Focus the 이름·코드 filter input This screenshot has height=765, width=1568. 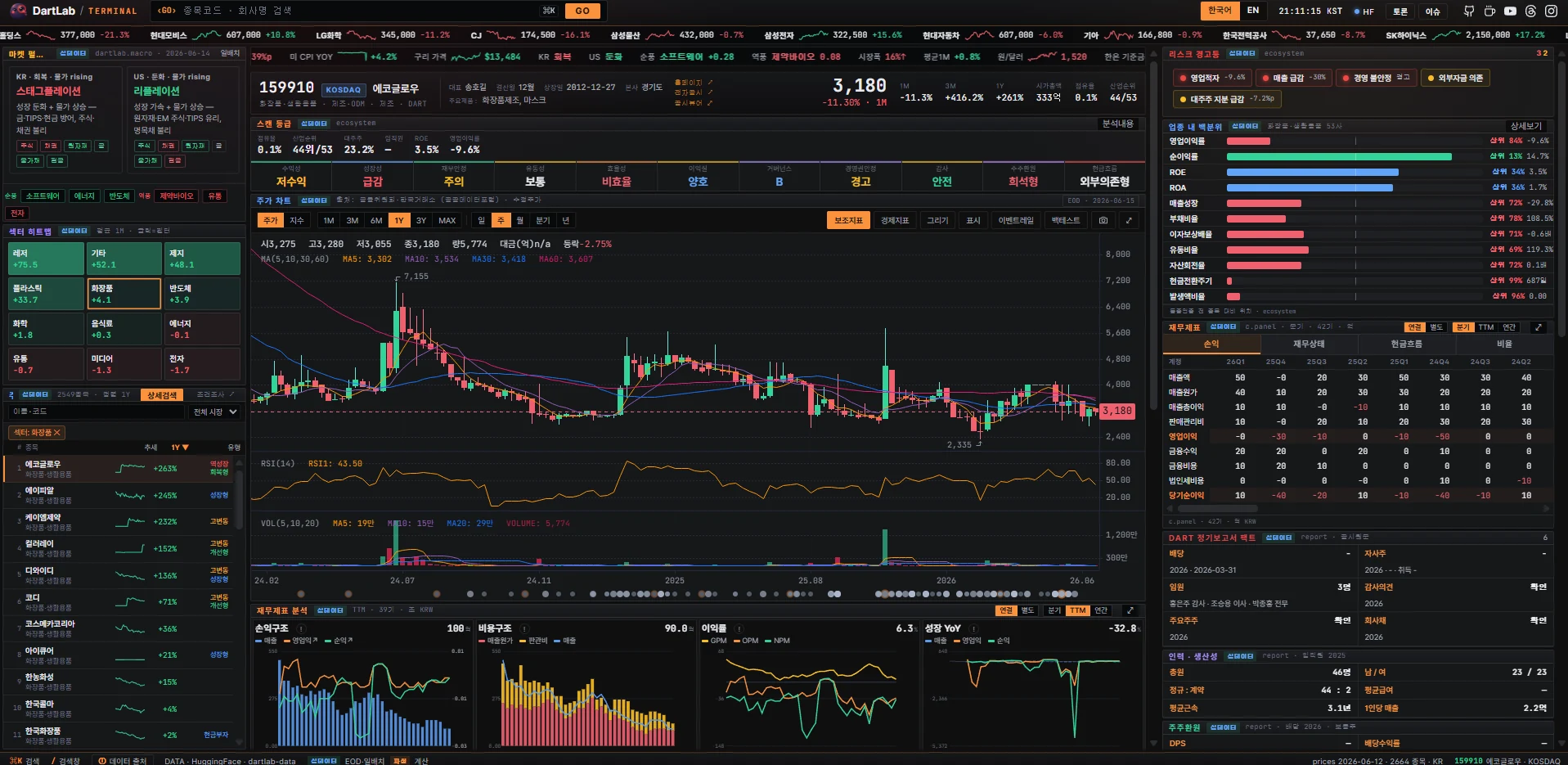pos(97,412)
